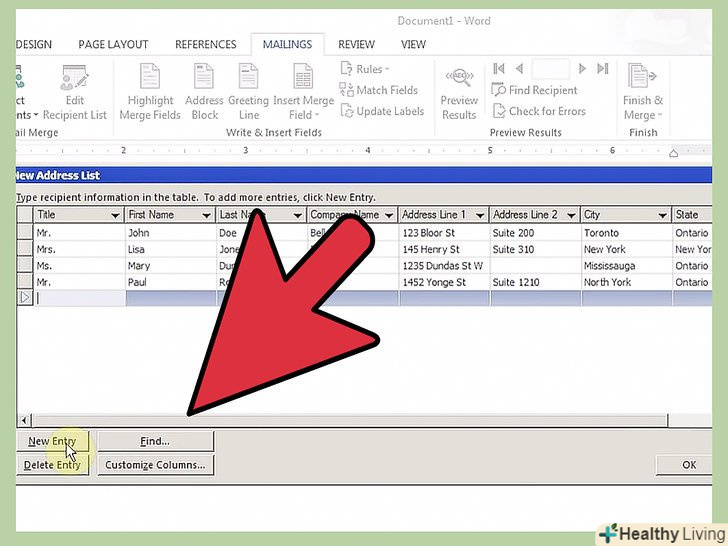Switch to the Page Layout tab

click(x=113, y=44)
